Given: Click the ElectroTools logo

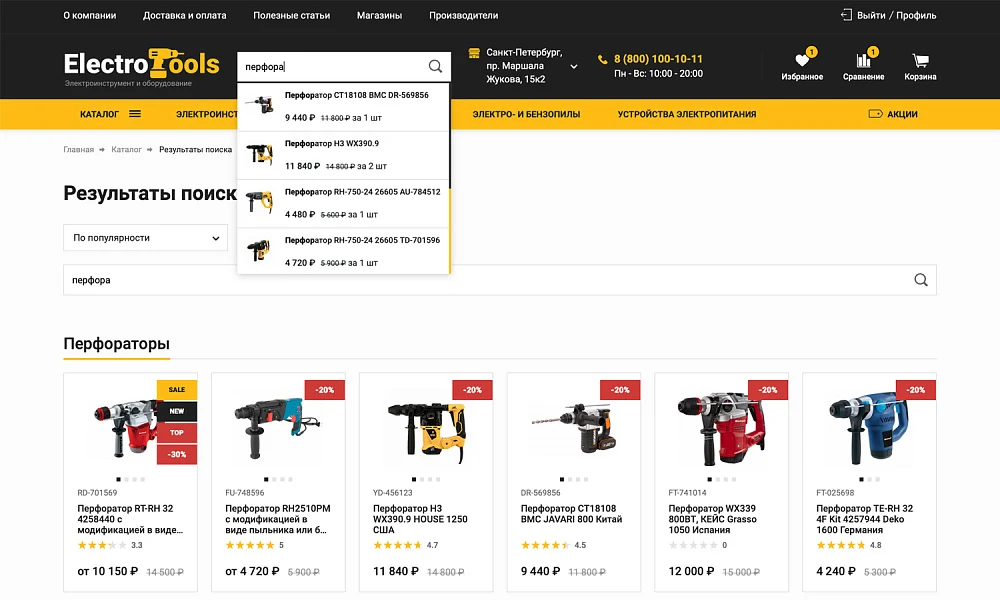Looking at the screenshot, I should pos(142,67).
